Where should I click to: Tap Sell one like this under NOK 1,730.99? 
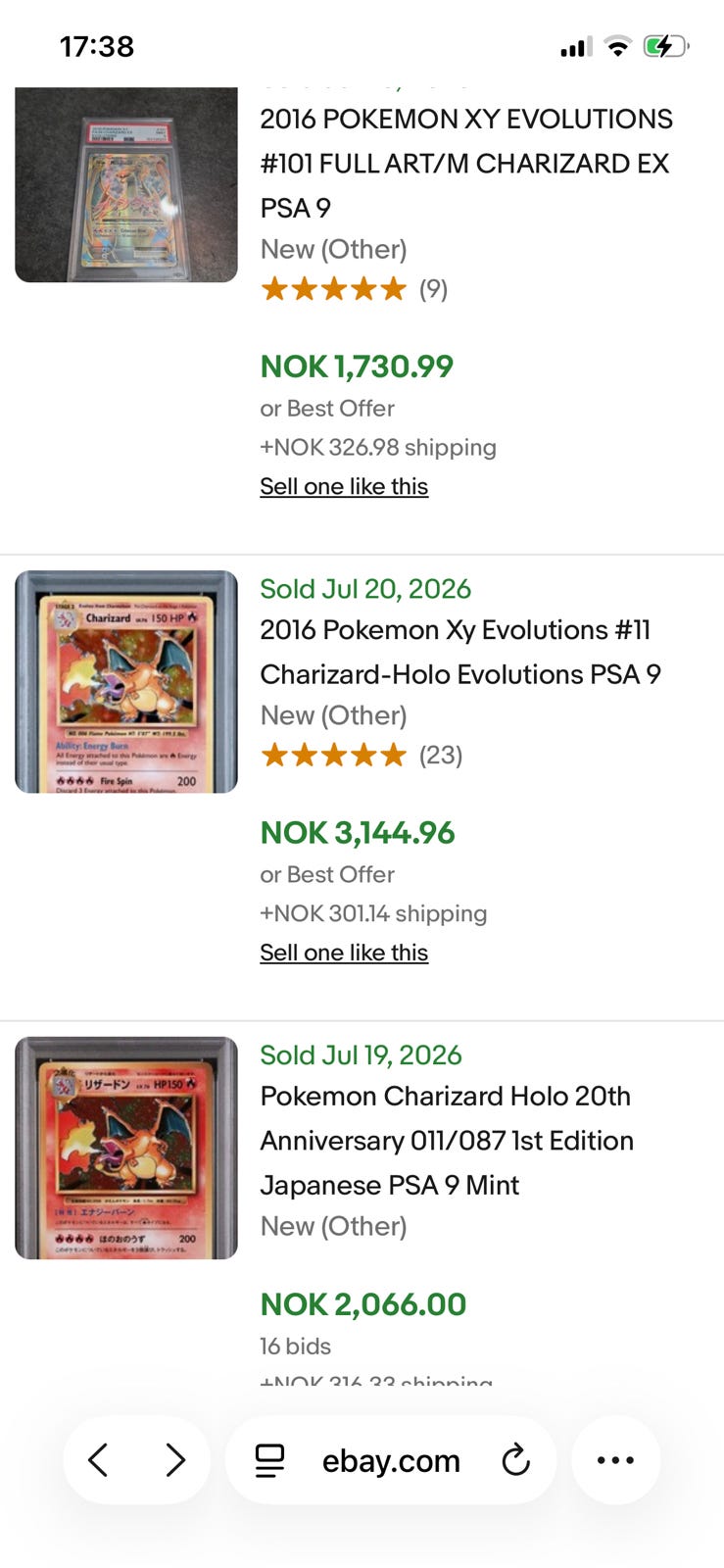(x=344, y=486)
